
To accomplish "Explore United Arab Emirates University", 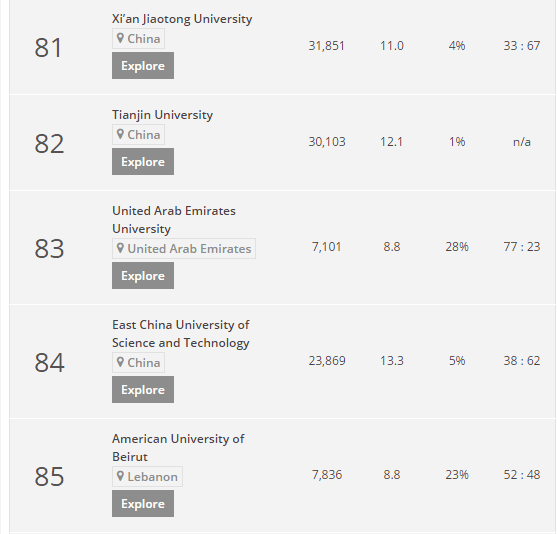I will (143, 276).
